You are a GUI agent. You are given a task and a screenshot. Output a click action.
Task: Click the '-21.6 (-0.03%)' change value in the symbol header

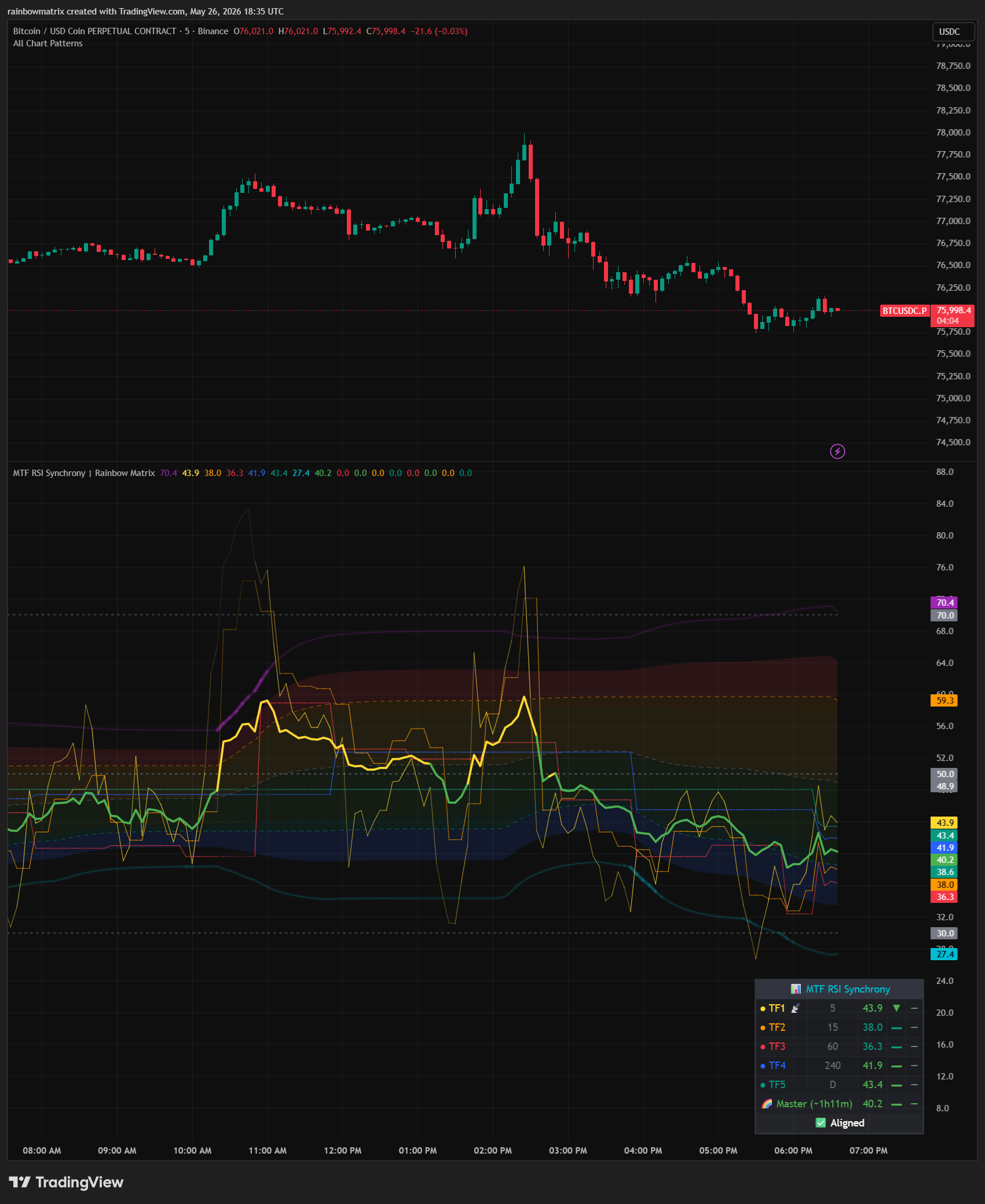439,31
